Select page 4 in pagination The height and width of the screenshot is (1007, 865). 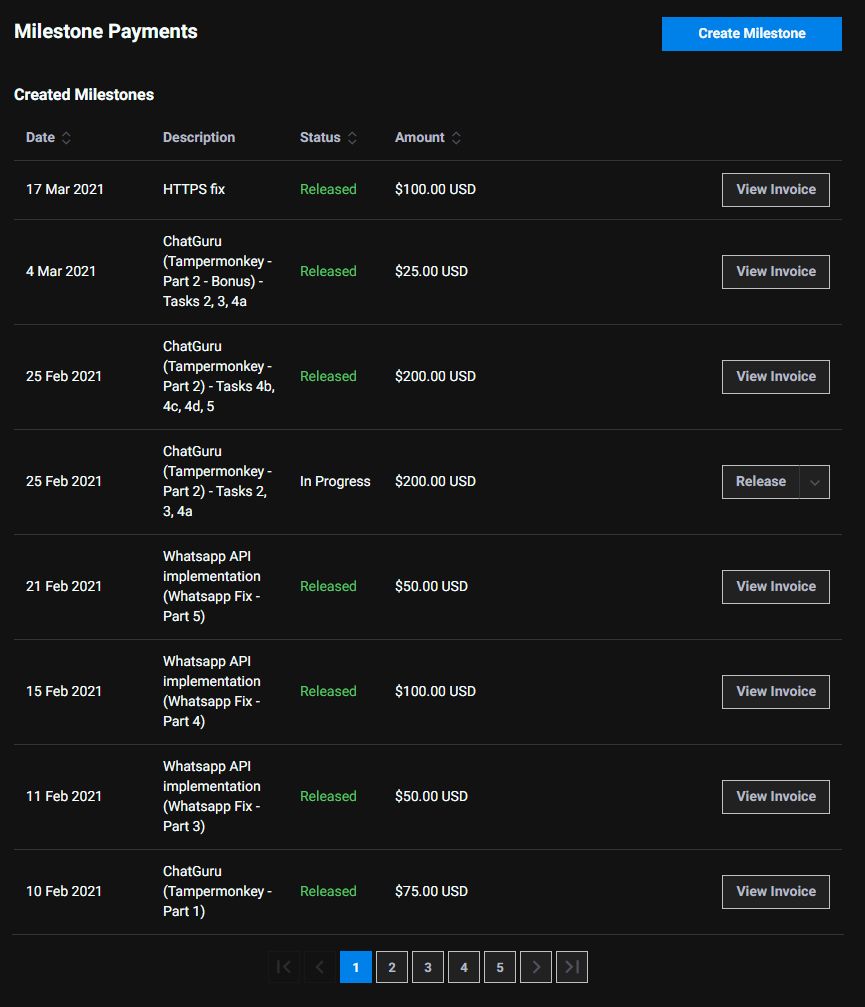464,967
